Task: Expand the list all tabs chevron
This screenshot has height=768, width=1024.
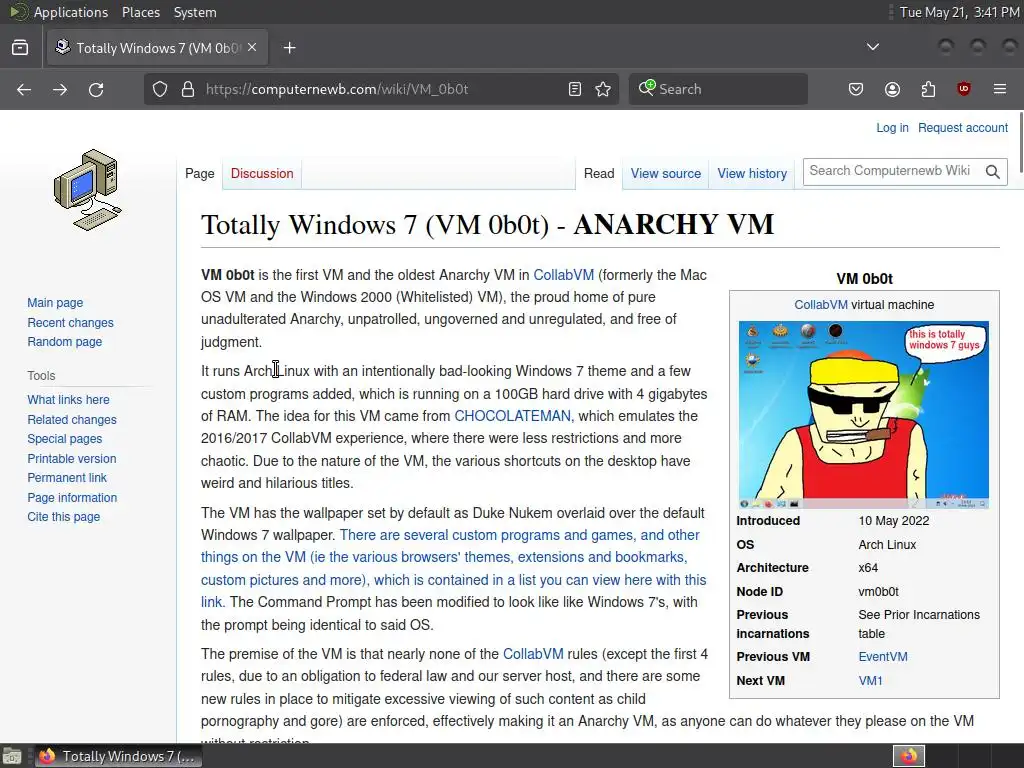Action: coord(872,47)
